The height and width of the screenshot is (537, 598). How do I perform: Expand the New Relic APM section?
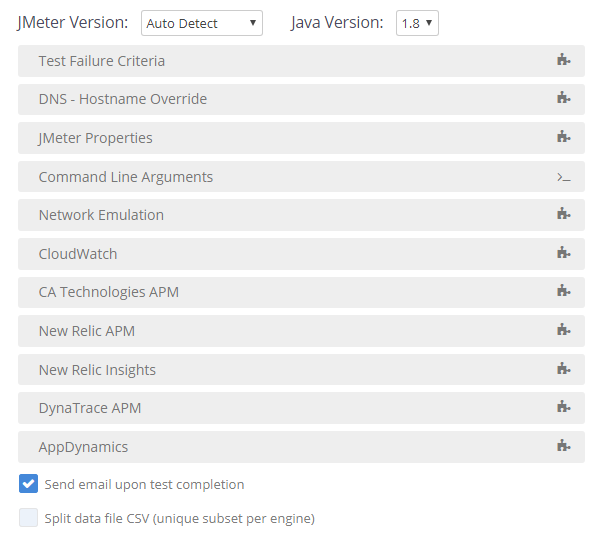pyautogui.click(x=301, y=331)
